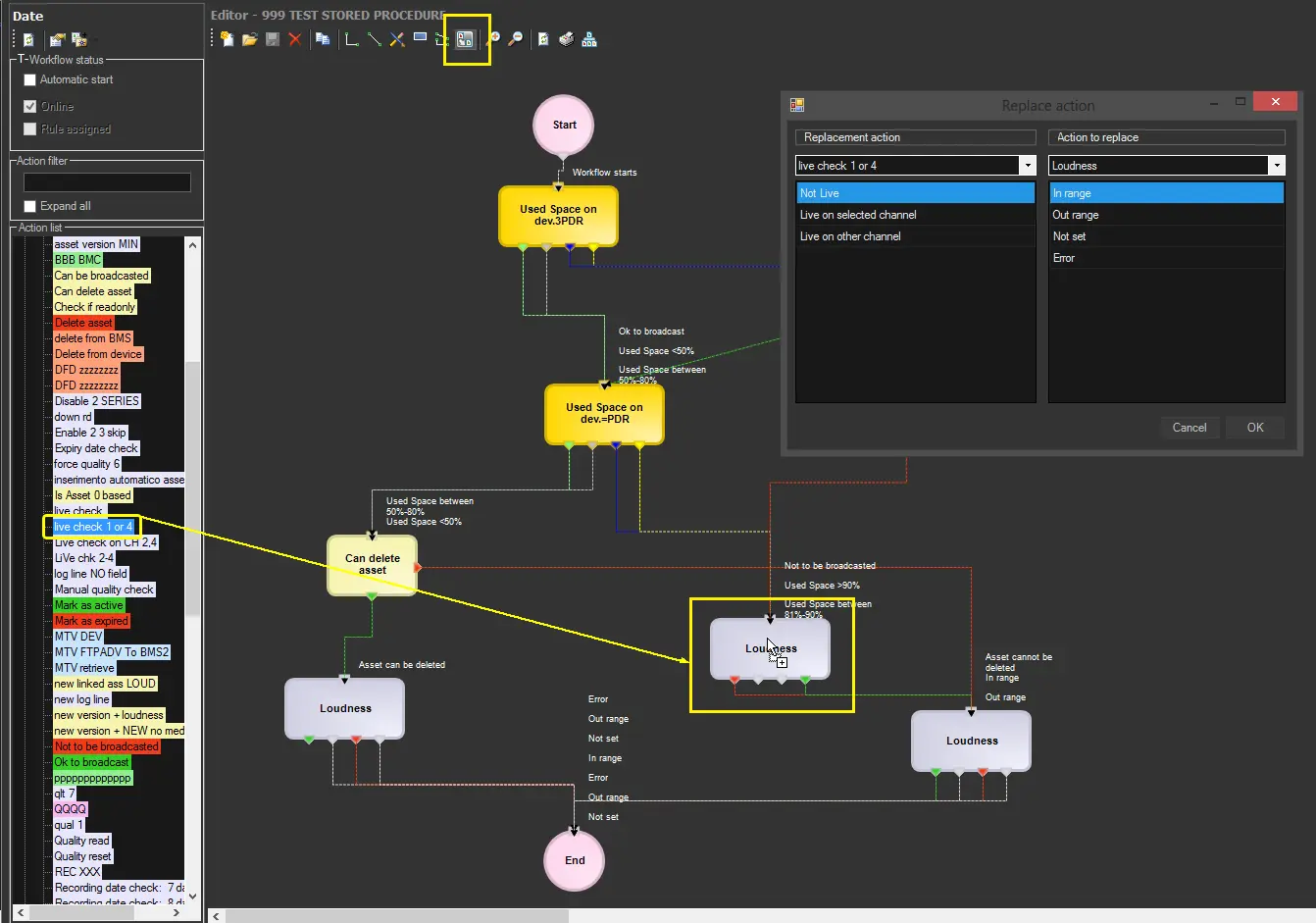This screenshot has height=923, width=1316.
Task: Check the Expand all checkbox
Action: point(30,206)
